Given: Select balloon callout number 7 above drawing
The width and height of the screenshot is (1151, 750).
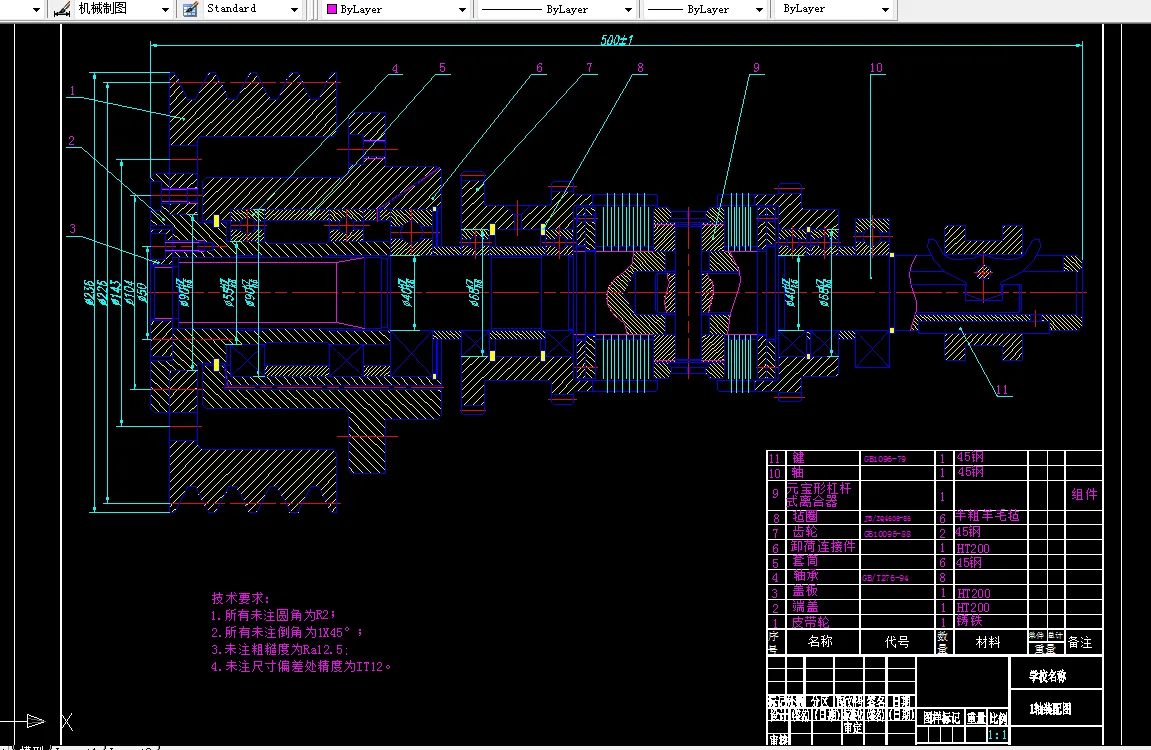Looking at the screenshot, I should (589, 68).
